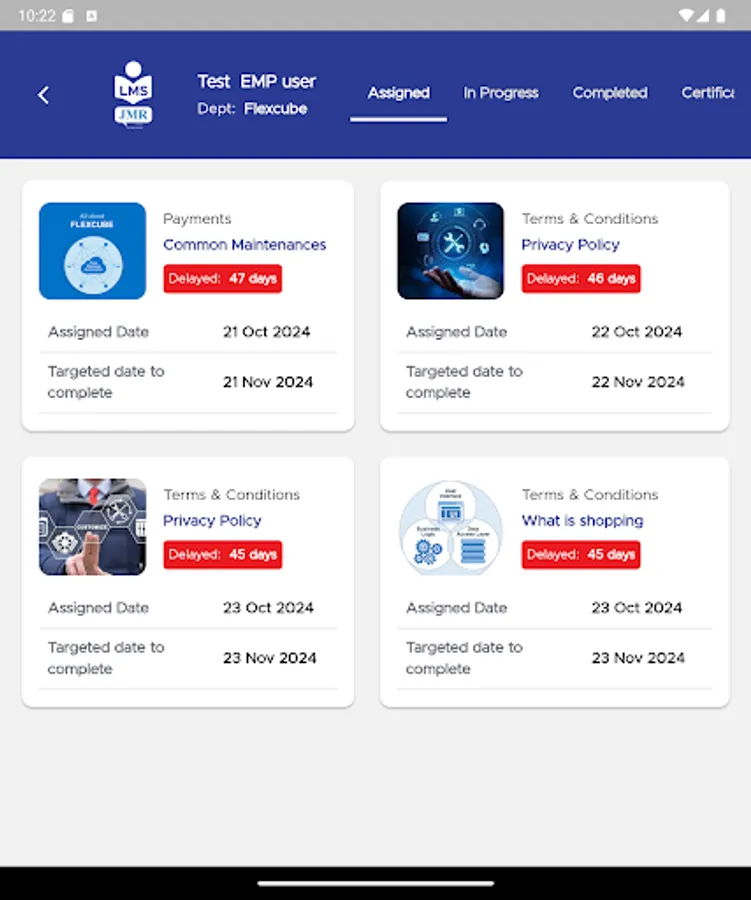
Task: Tap Delayed 45 days badge under Privacy Policy
Action: 223,554
